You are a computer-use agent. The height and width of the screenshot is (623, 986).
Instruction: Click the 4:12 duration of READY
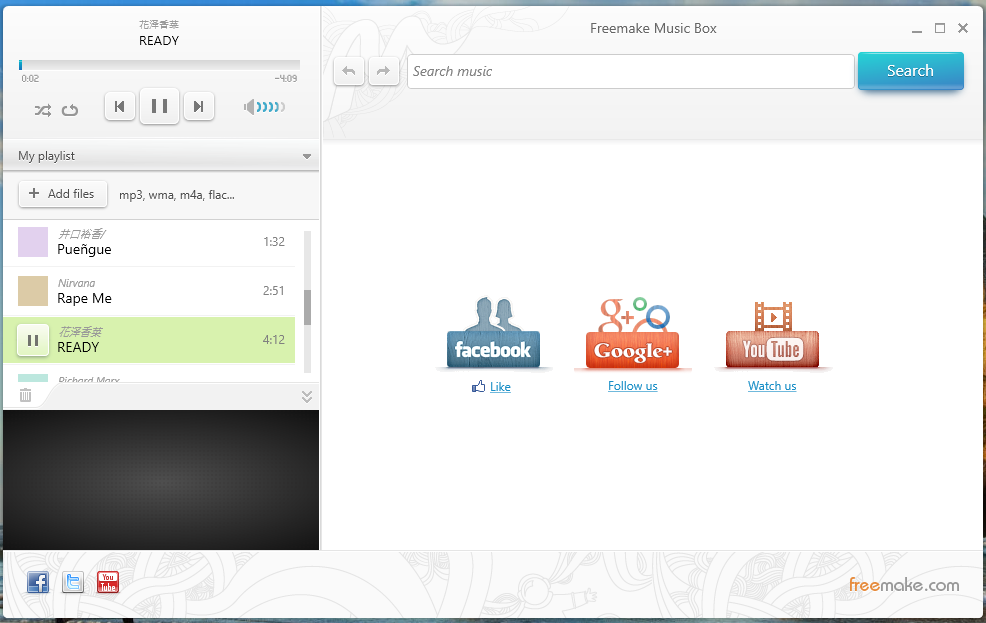(x=274, y=339)
